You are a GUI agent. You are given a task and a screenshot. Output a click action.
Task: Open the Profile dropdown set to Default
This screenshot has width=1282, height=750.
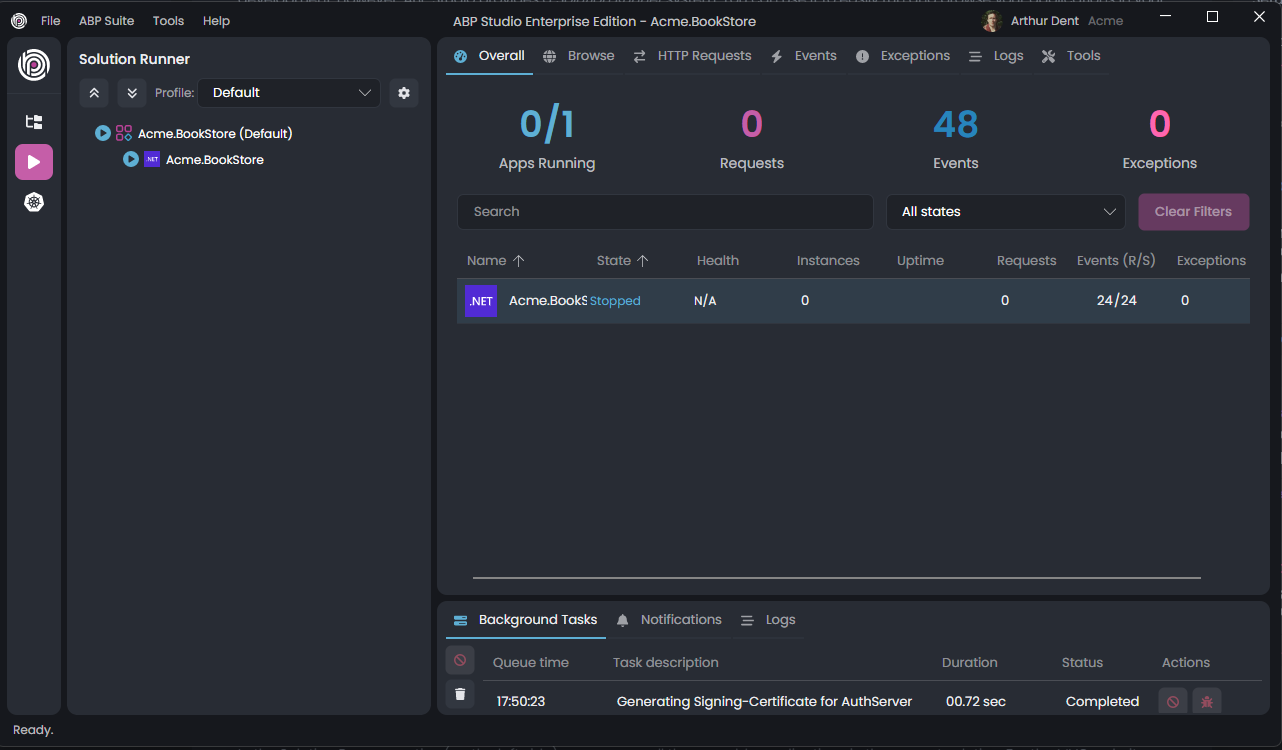click(x=289, y=92)
